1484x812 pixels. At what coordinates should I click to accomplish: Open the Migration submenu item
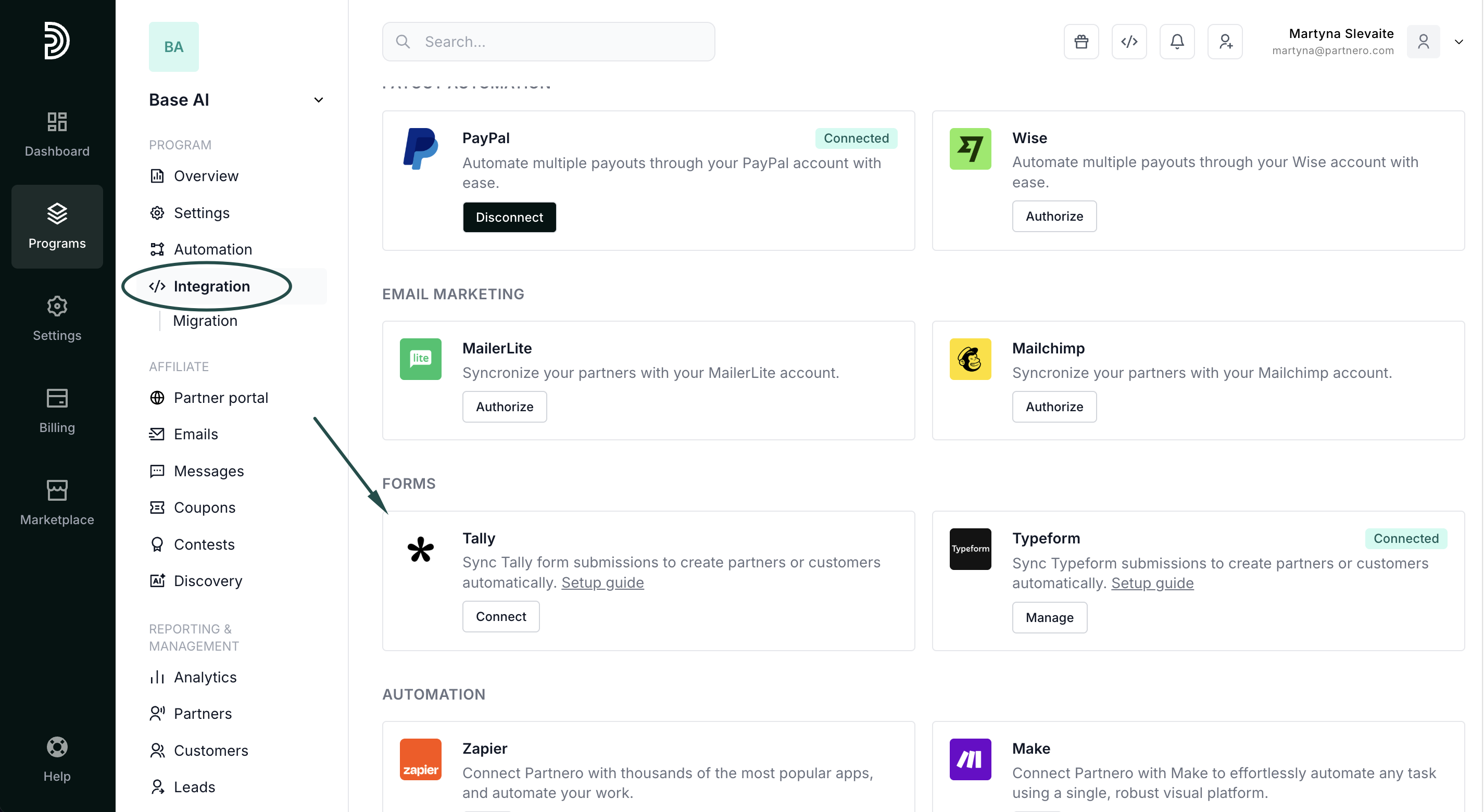click(205, 320)
